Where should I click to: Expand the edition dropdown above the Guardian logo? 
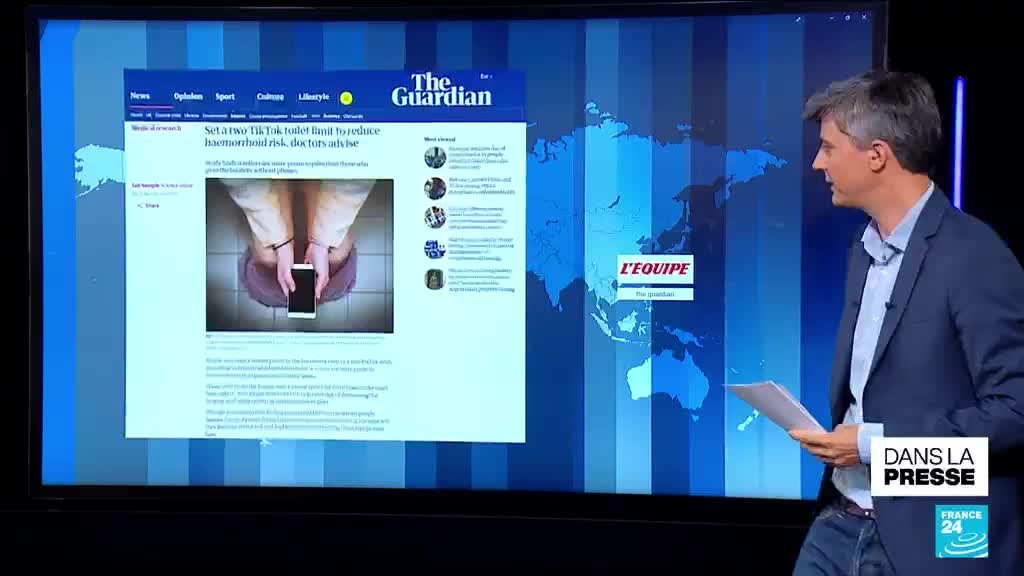(486, 76)
